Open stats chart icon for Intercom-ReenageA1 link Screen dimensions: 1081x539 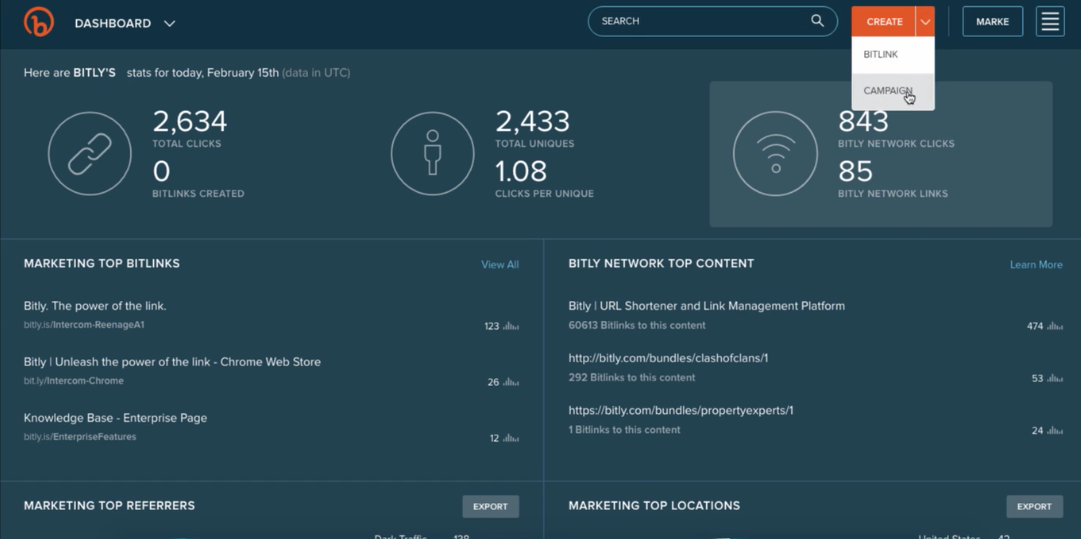(511, 326)
